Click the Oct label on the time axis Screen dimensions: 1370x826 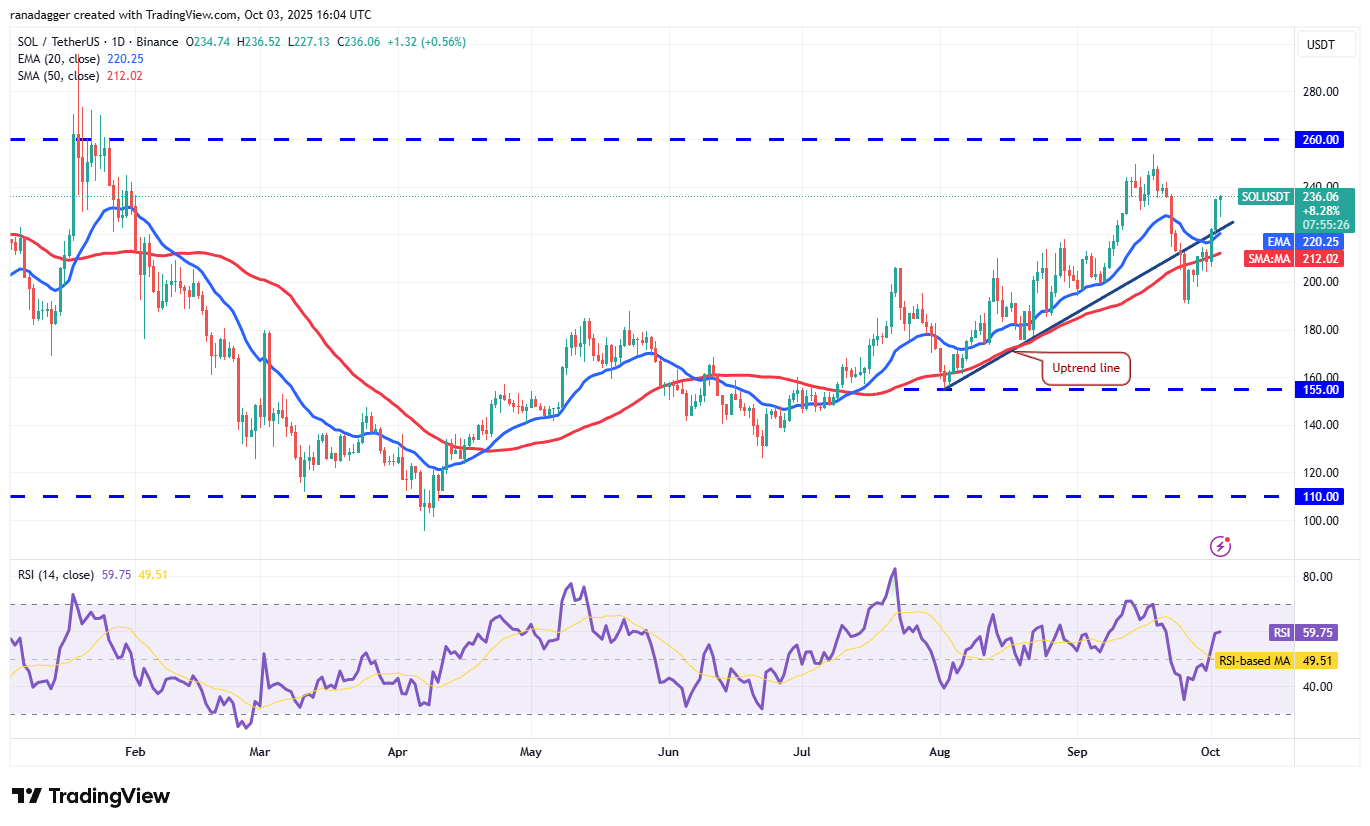(1211, 751)
